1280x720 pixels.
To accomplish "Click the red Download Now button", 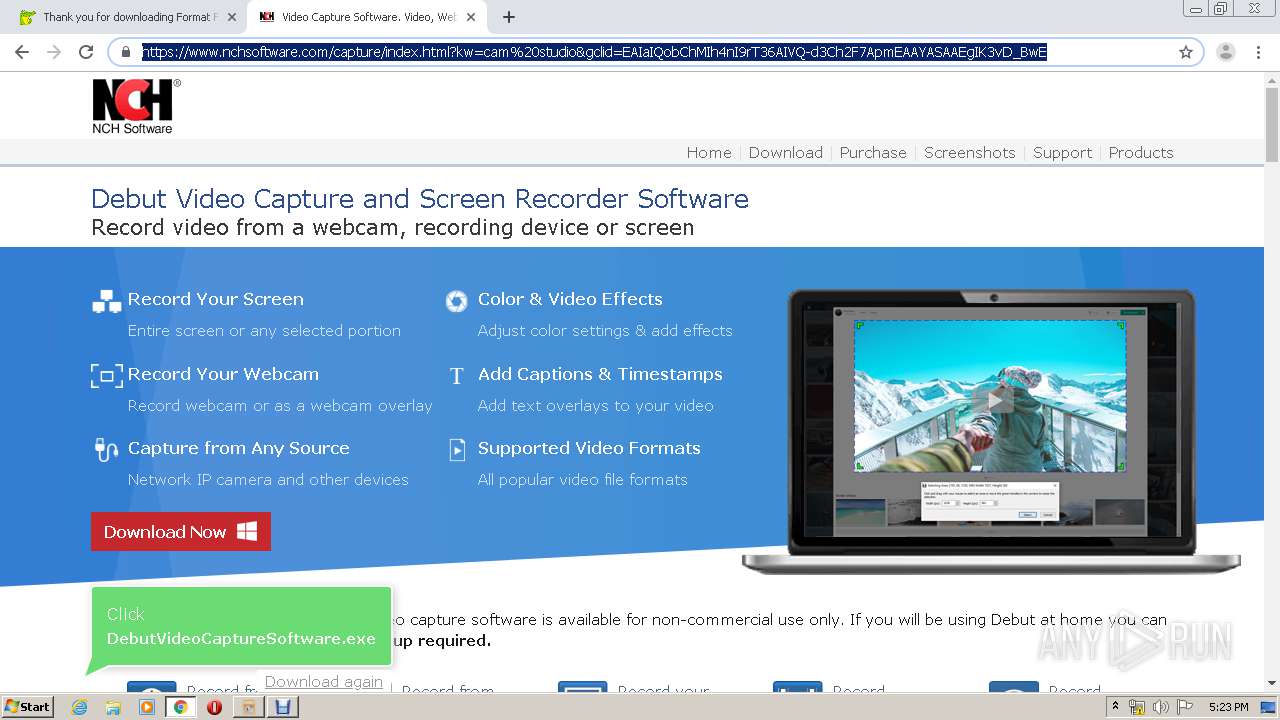I will click(181, 532).
